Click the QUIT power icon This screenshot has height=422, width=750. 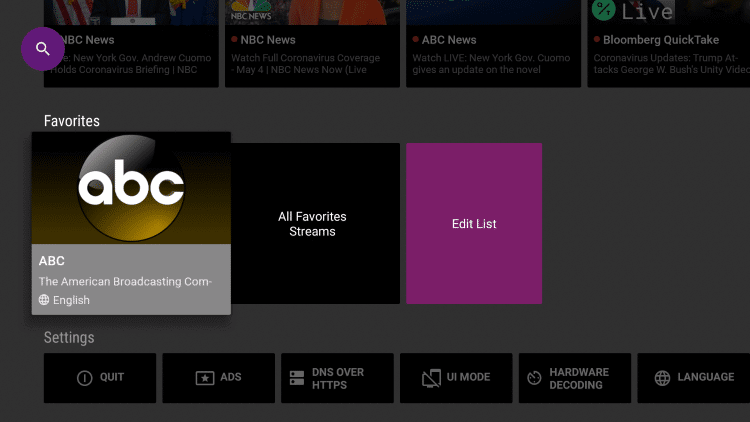pyautogui.click(x=84, y=378)
